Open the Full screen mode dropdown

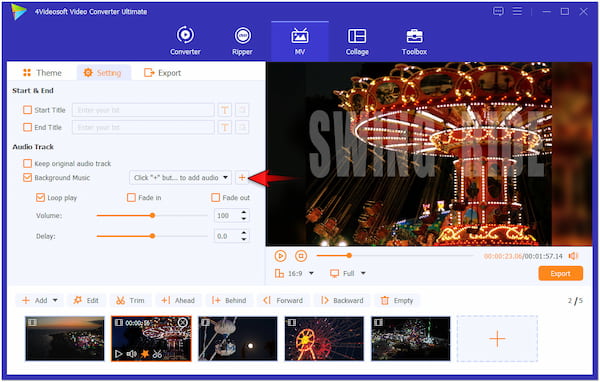(348, 273)
